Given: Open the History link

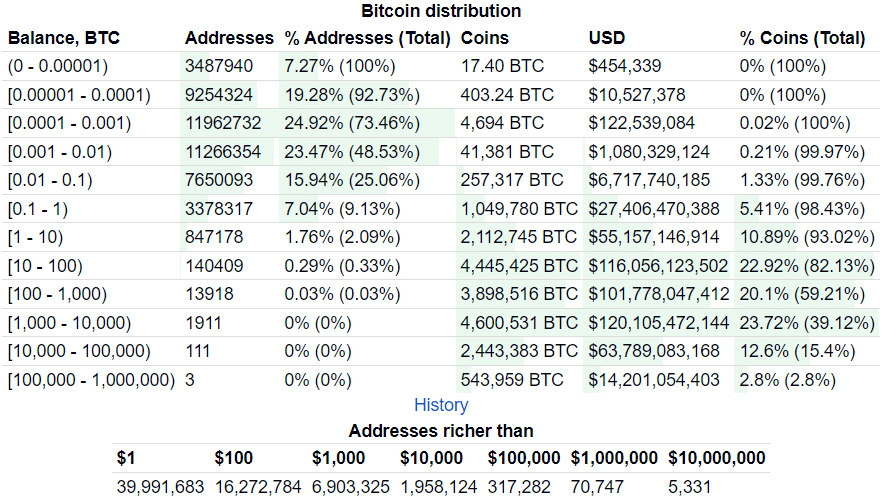Looking at the screenshot, I should point(441,405).
